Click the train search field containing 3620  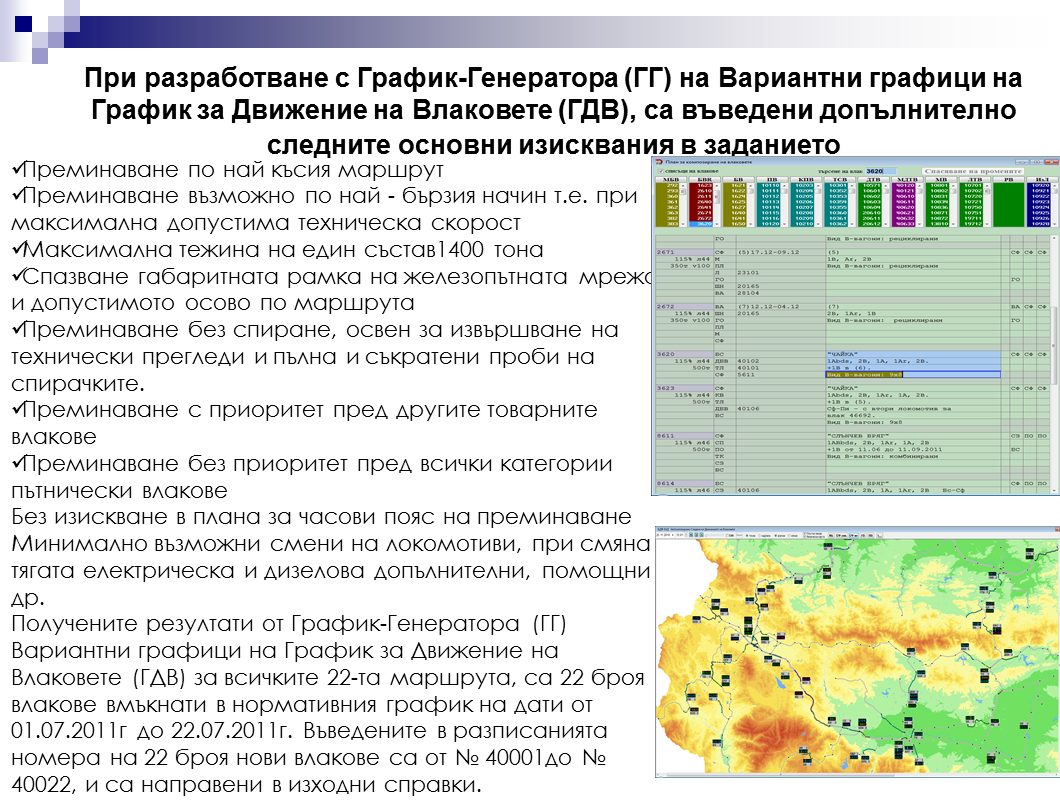pos(882,171)
